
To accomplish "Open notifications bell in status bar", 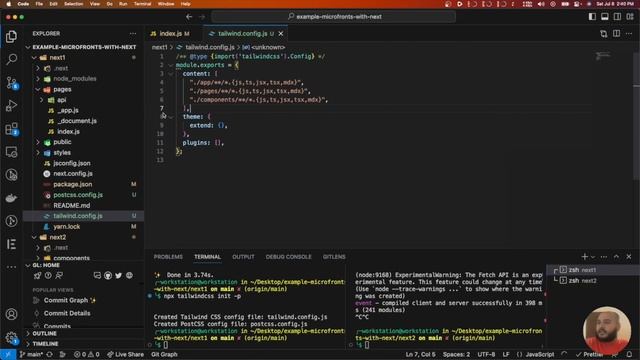I will (x=629, y=354).
